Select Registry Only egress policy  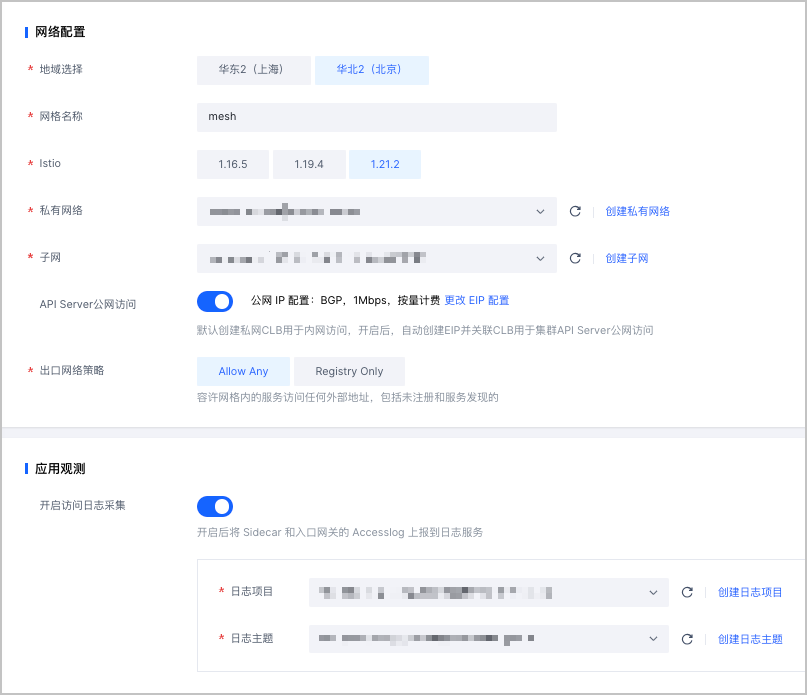pos(349,371)
